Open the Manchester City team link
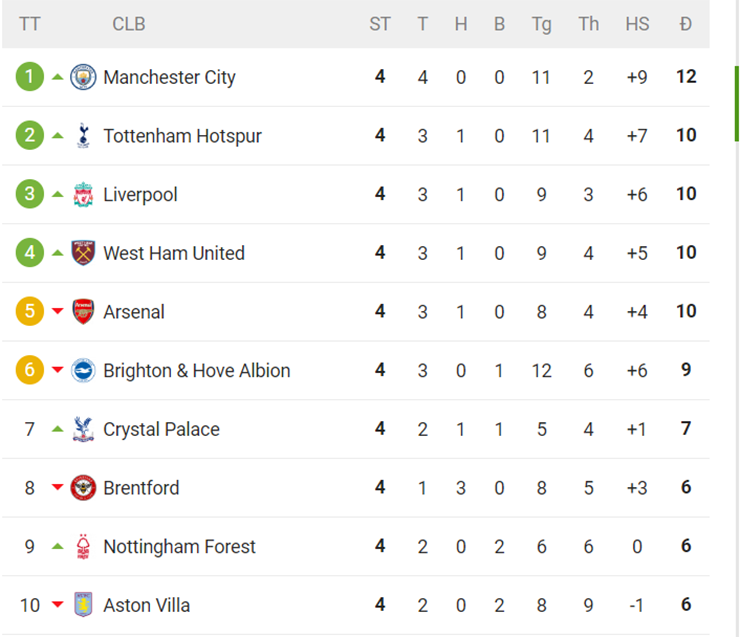Screen dimensions: 740x637 click(169, 77)
